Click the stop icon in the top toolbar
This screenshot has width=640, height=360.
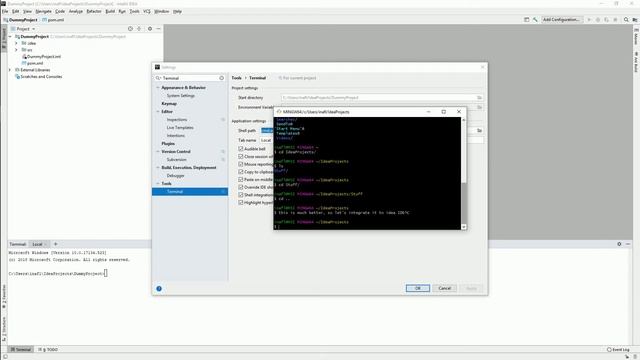pos(616,20)
